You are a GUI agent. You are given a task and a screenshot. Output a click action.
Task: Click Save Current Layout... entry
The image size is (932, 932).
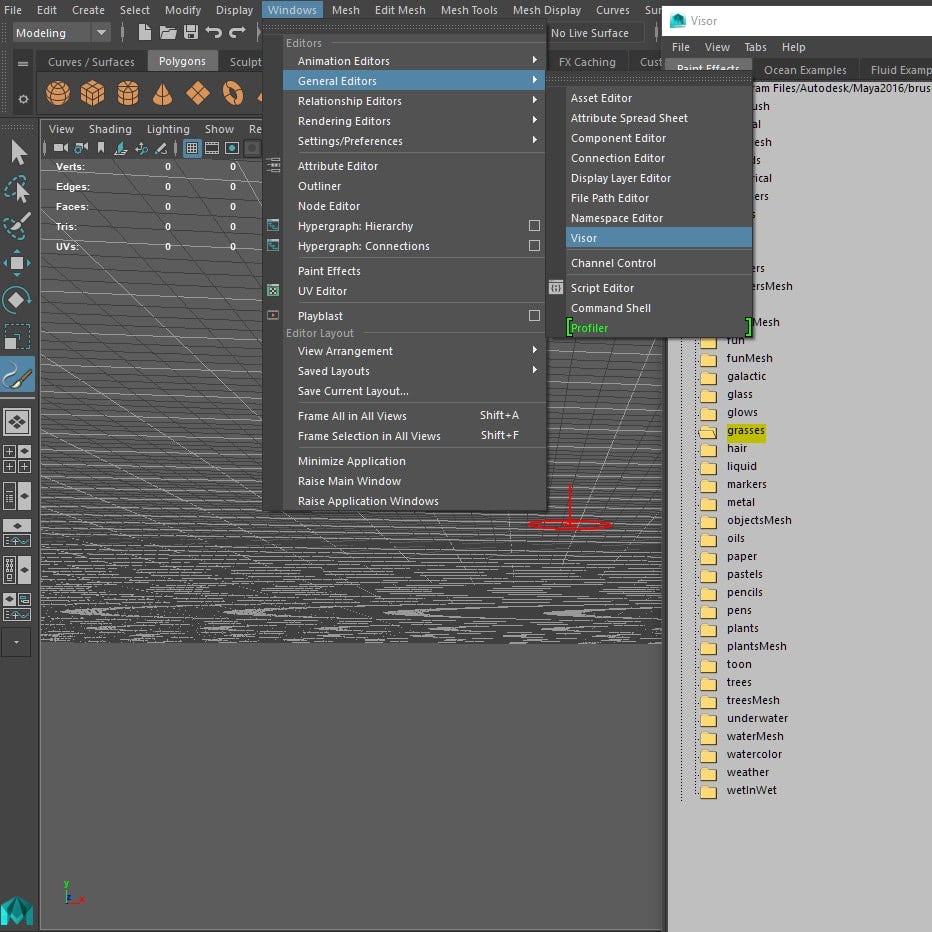(x=414, y=391)
